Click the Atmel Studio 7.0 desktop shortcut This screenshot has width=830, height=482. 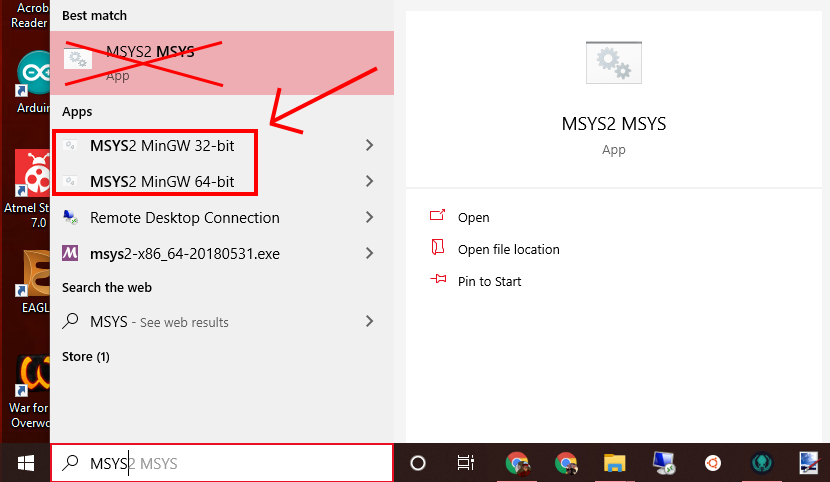[26, 189]
